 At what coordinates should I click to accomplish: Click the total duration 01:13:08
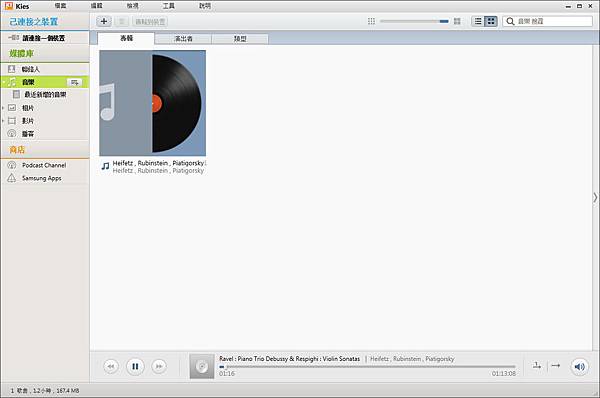(504, 374)
